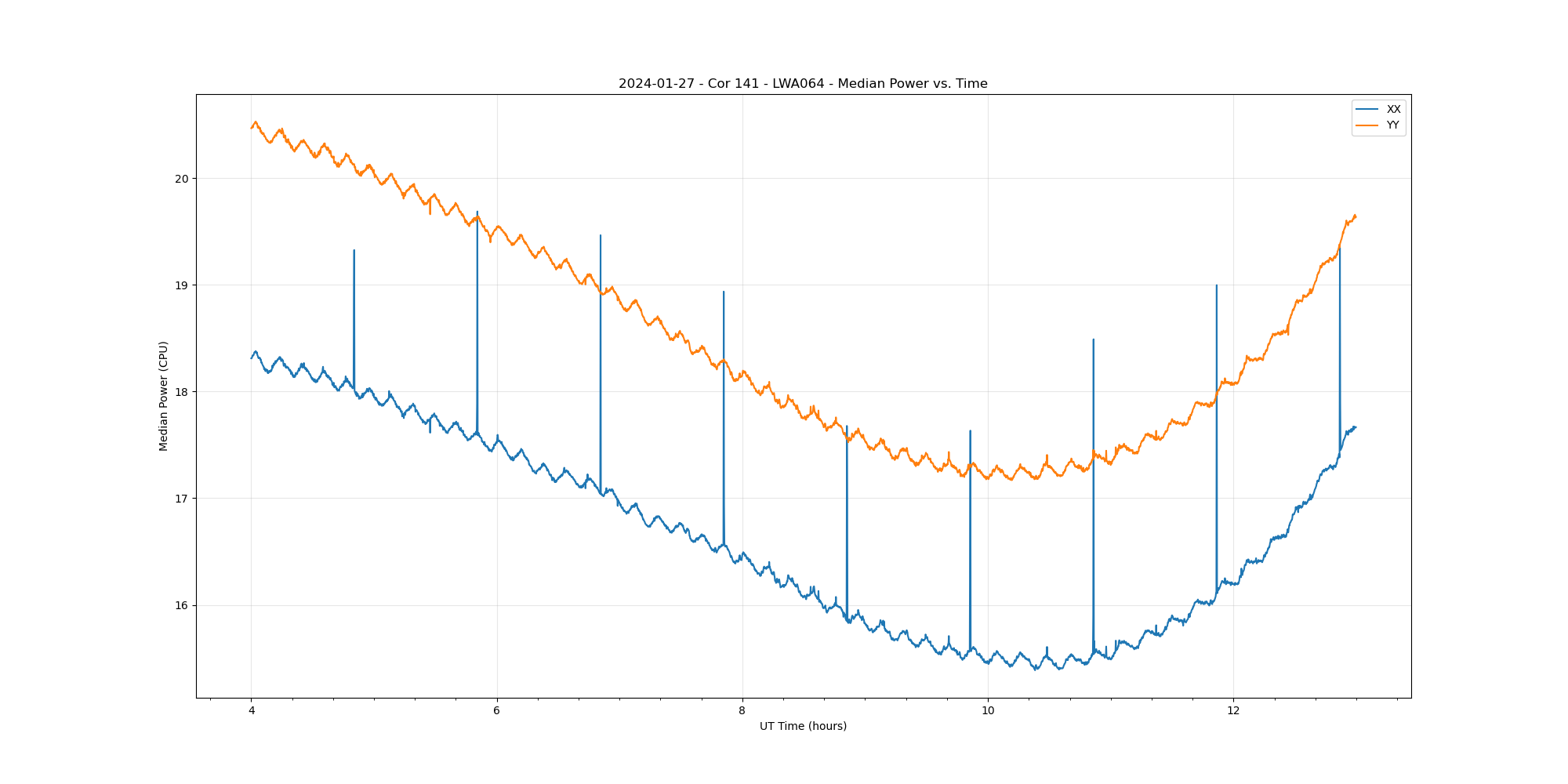This screenshot has width=1568, height=784.
Task: Click y-axis tick label 16
Action: 182,605
